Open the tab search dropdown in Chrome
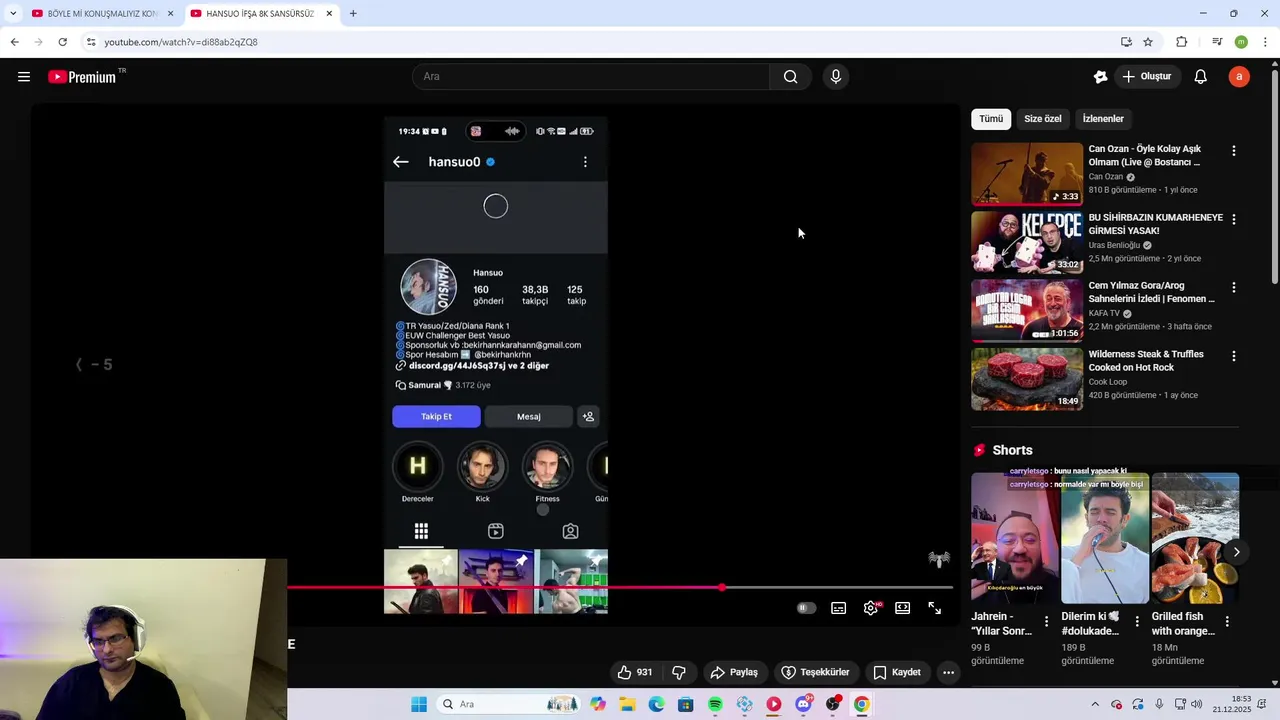1280x720 pixels. click(x=12, y=14)
